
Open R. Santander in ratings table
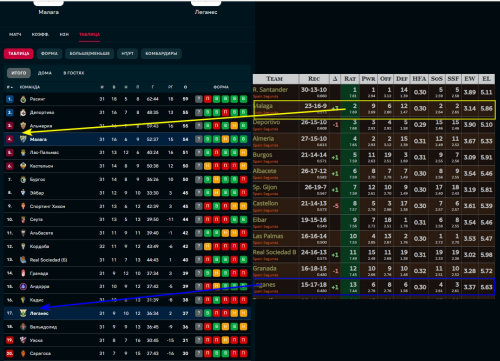pyautogui.click(x=270, y=90)
